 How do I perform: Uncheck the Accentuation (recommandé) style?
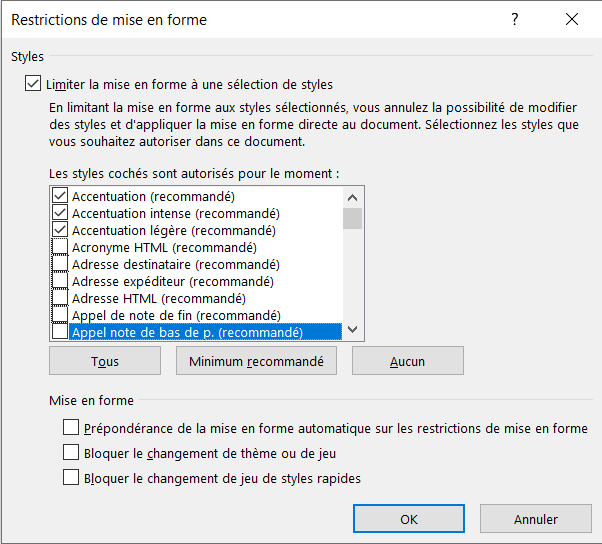pos(60,197)
